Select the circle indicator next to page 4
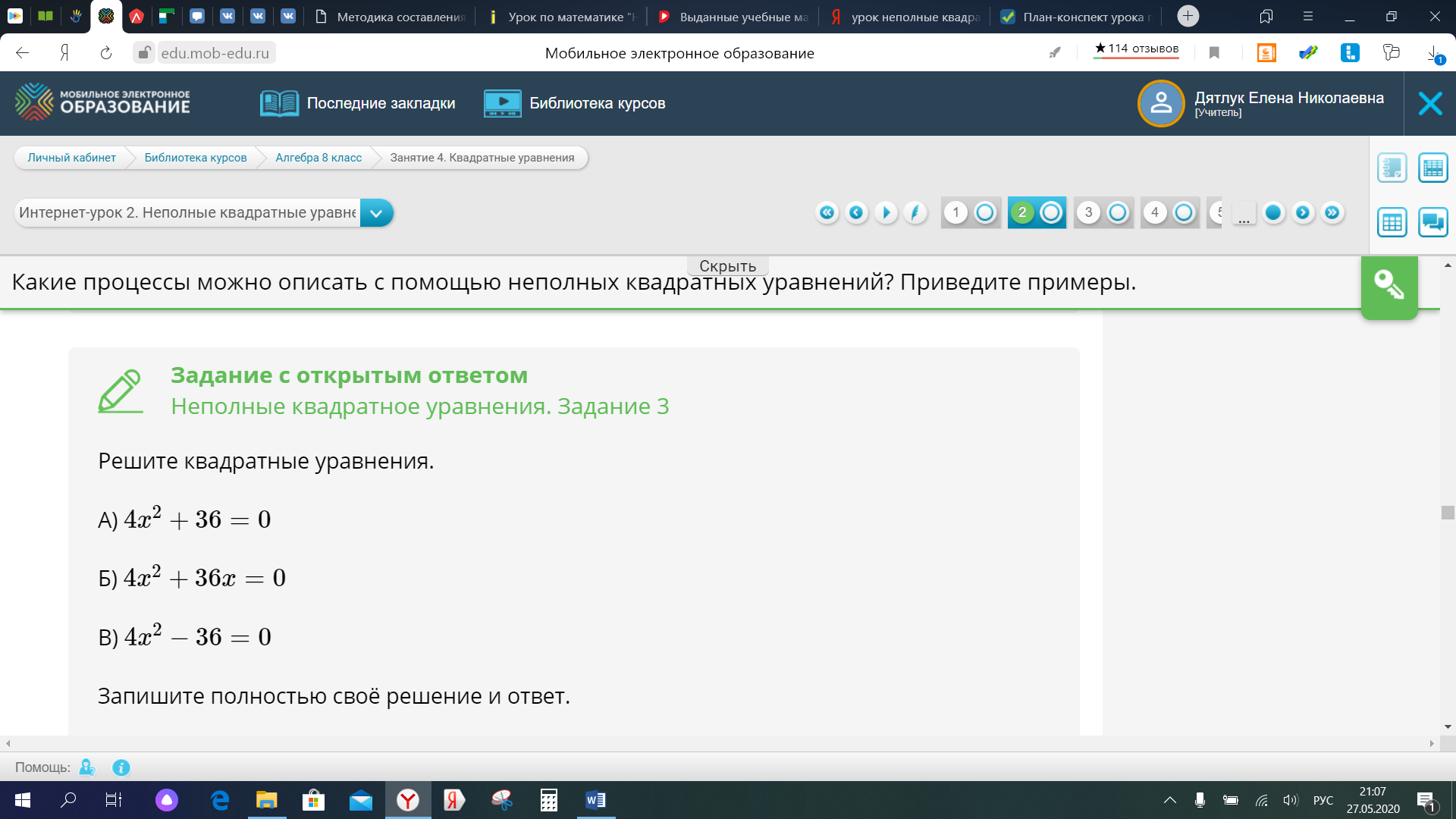The image size is (1456, 819). (x=1183, y=213)
